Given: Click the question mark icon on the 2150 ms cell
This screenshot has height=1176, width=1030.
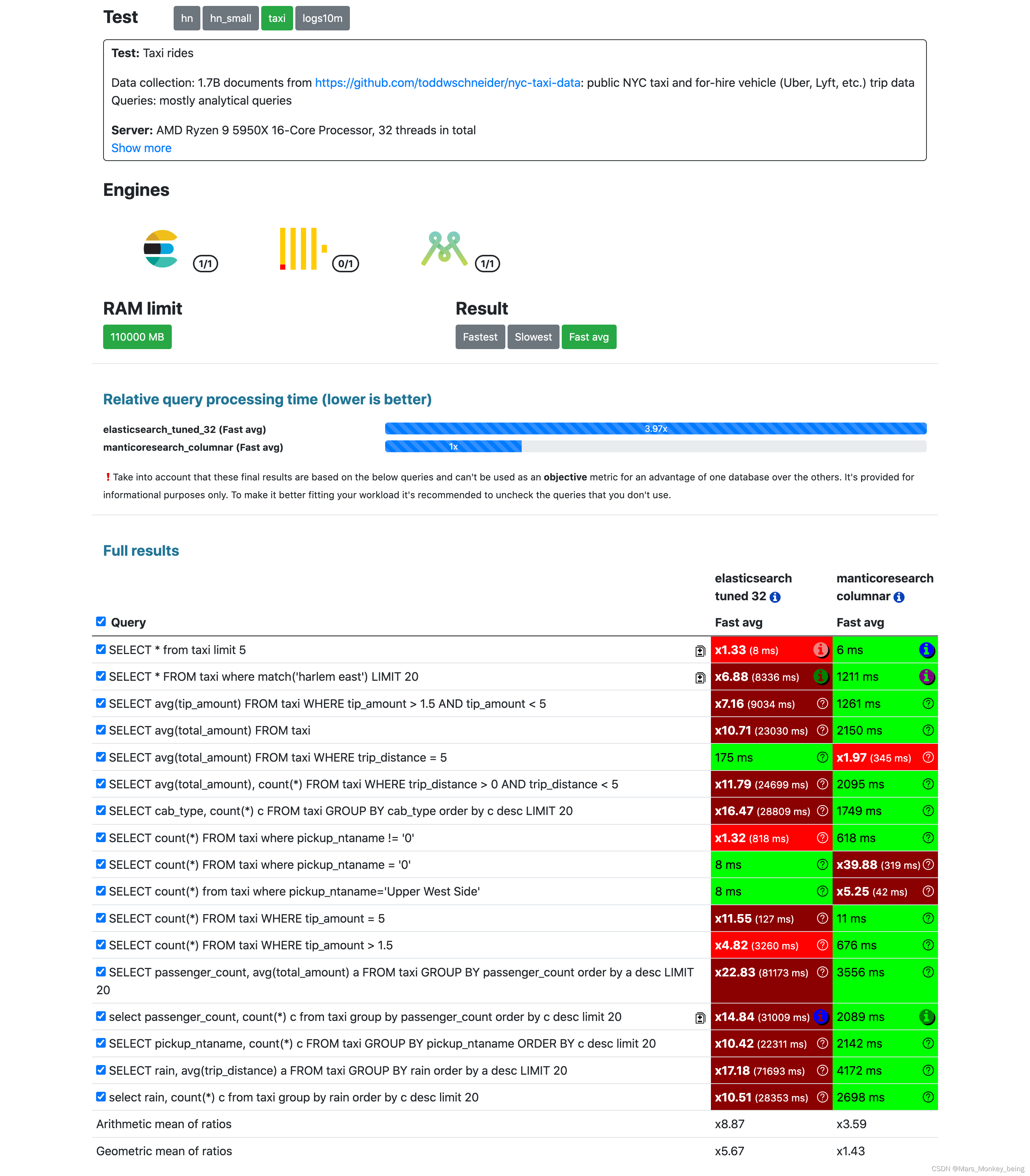Looking at the screenshot, I should tap(928, 730).
